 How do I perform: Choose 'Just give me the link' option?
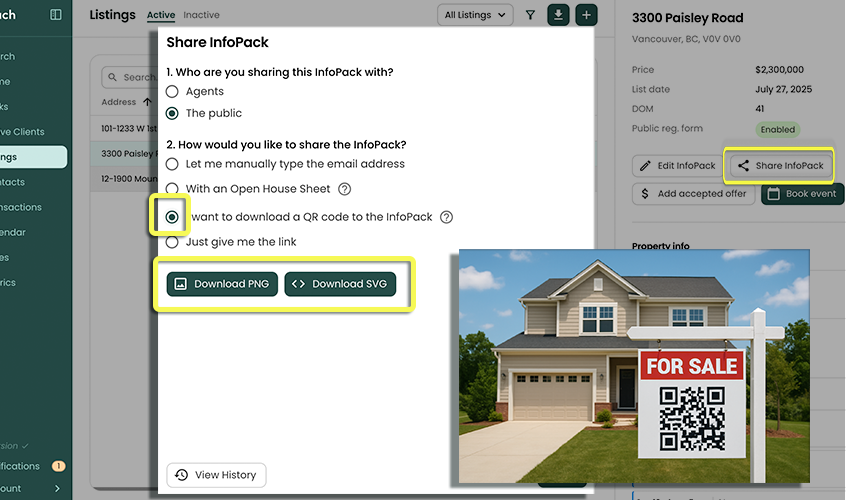172,242
